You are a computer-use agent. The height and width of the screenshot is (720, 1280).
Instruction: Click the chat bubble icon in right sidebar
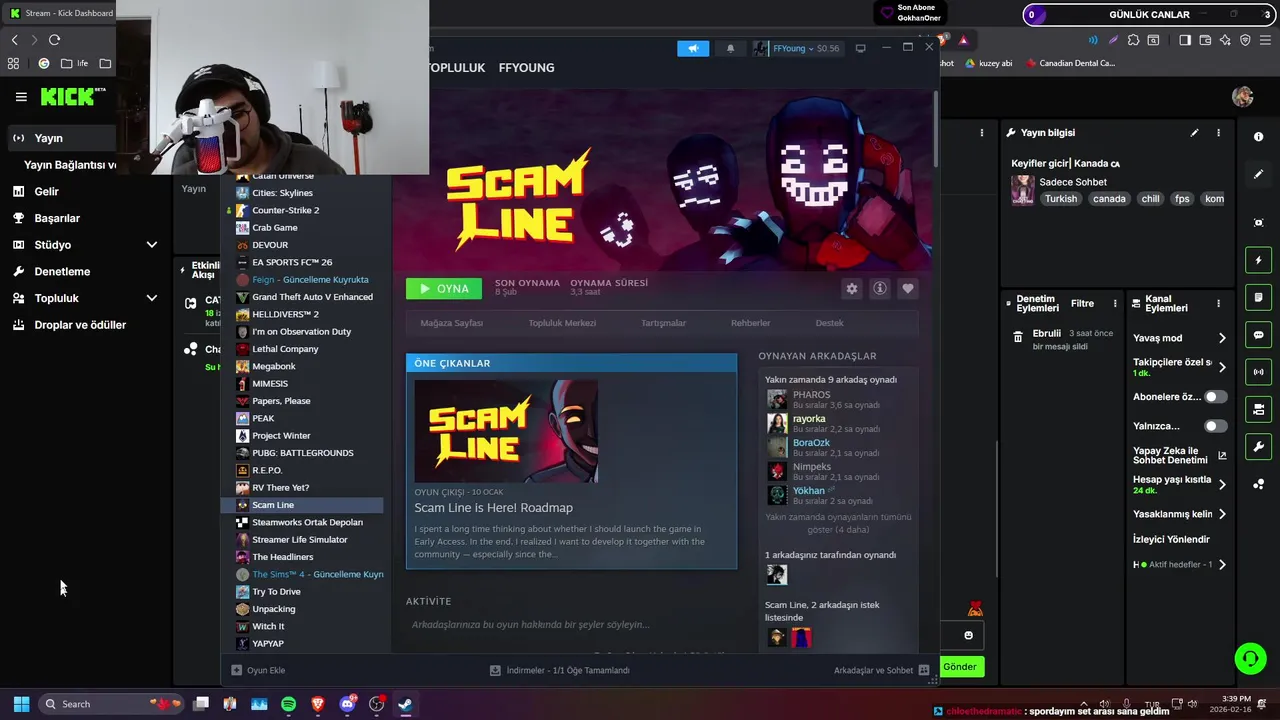click(x=1258, y=335)
